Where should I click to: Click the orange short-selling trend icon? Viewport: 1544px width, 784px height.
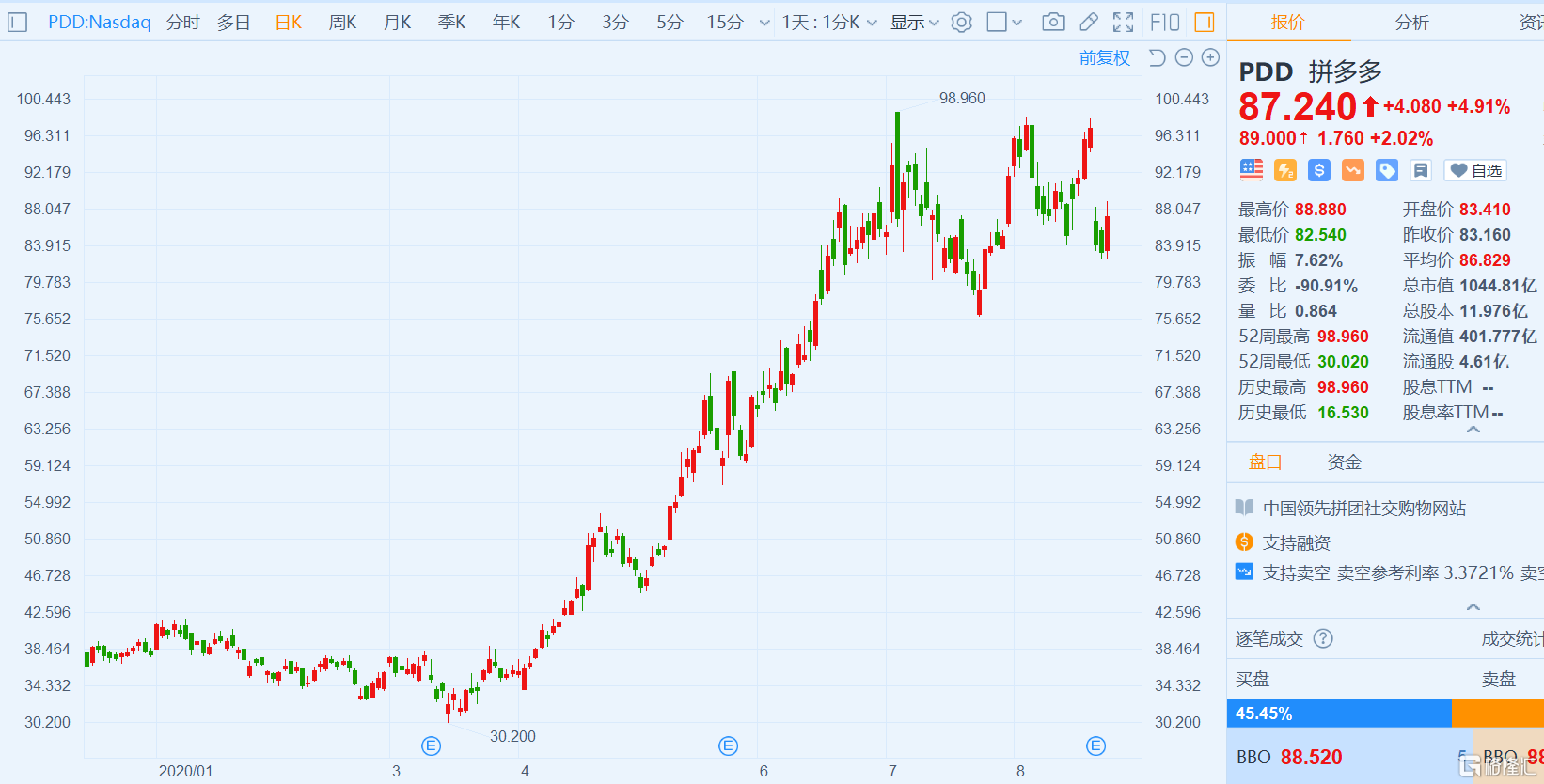1353,170
